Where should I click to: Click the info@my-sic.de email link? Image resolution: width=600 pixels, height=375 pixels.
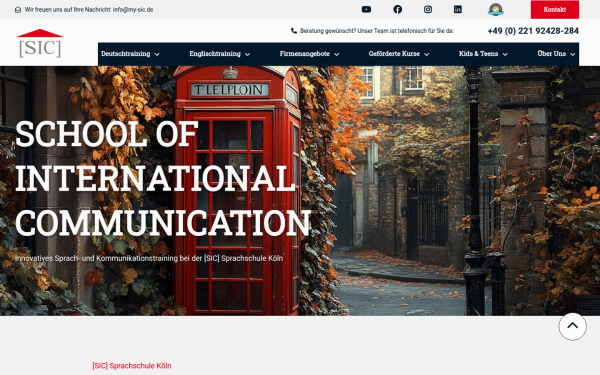133,10
